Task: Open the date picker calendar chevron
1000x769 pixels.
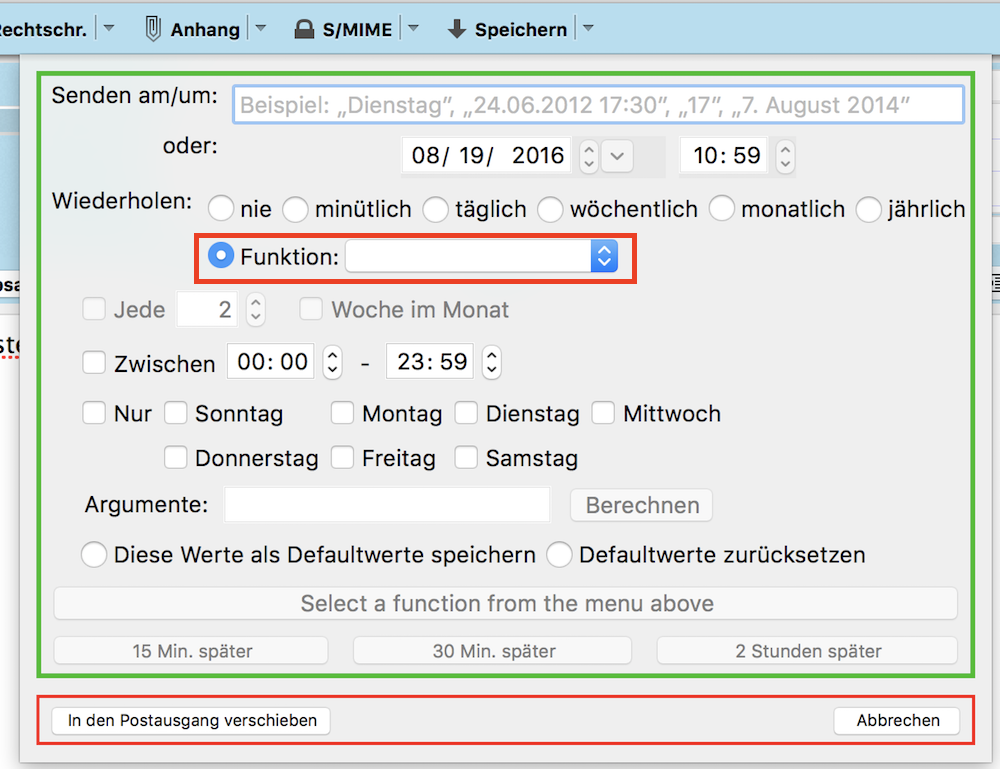Action: tap(618, 156)
